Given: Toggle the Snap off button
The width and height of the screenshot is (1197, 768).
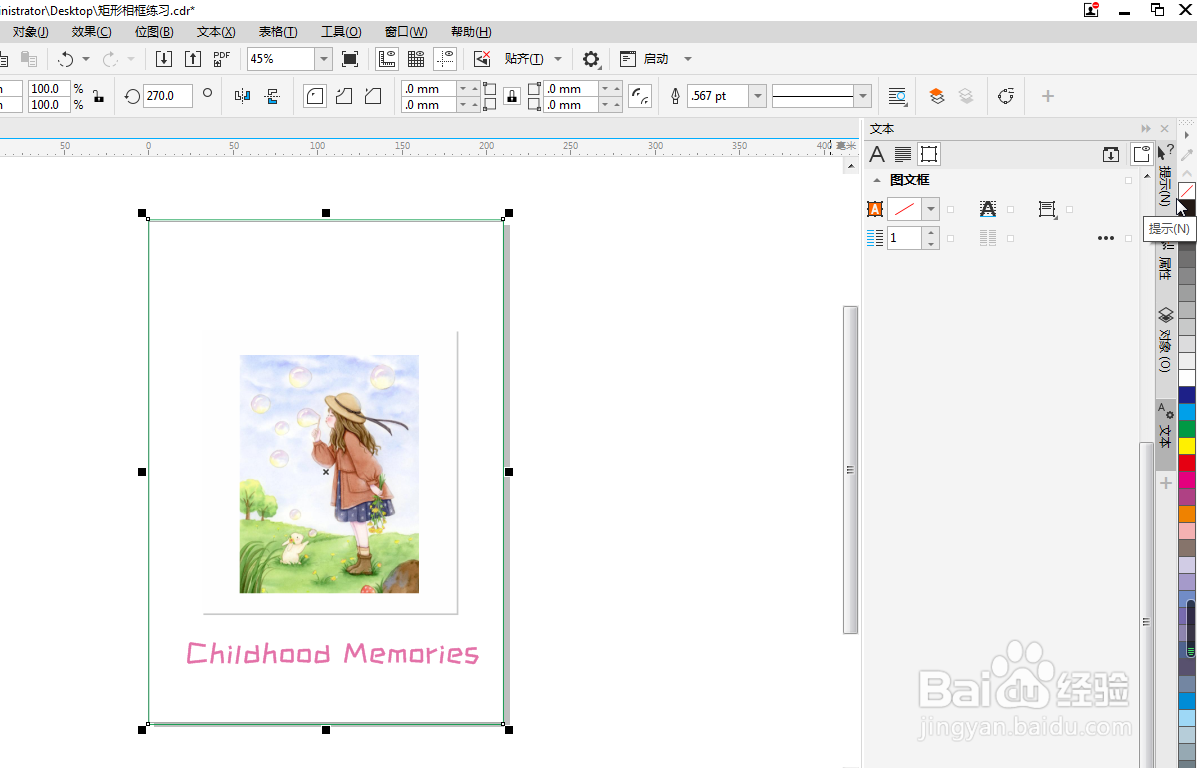Looking at the screenshot, I should click(x=482, y=59).
